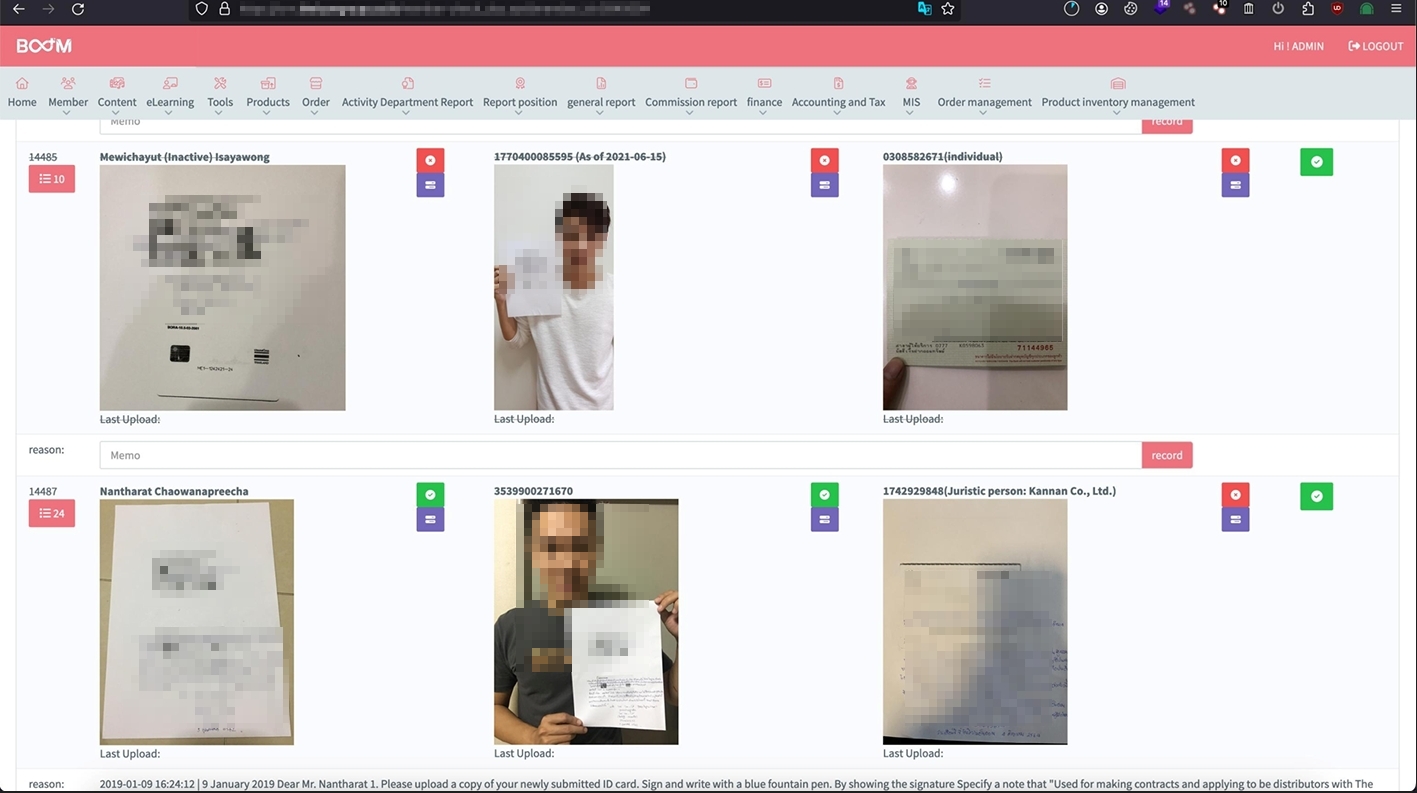Approve member 14485 with the green check toggle
This screenshot has height=793, width=1417.
coord(1316,161)
